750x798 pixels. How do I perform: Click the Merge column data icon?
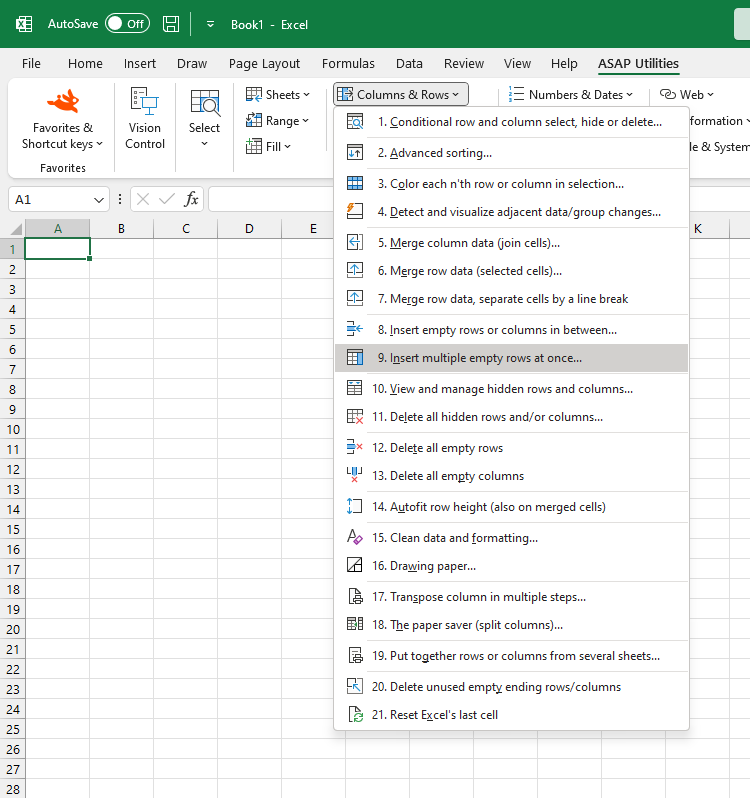click(x=355, y=242)
